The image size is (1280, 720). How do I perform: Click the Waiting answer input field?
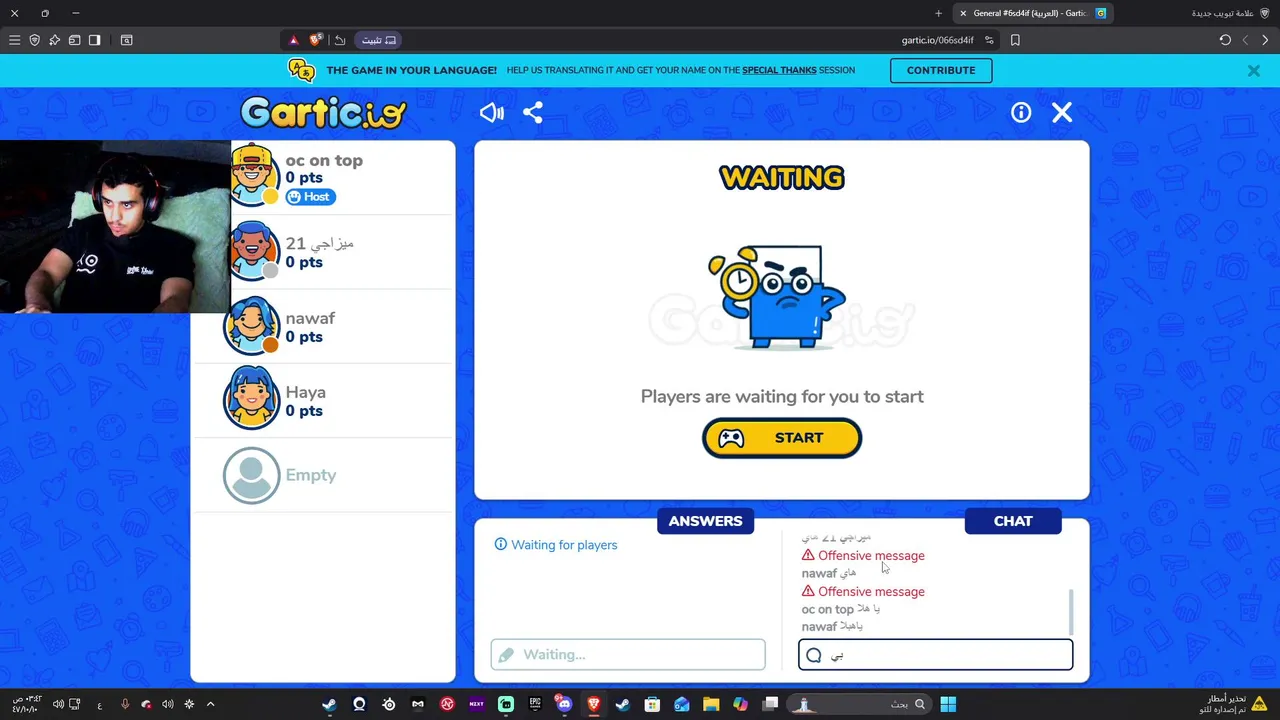[628, 655]
